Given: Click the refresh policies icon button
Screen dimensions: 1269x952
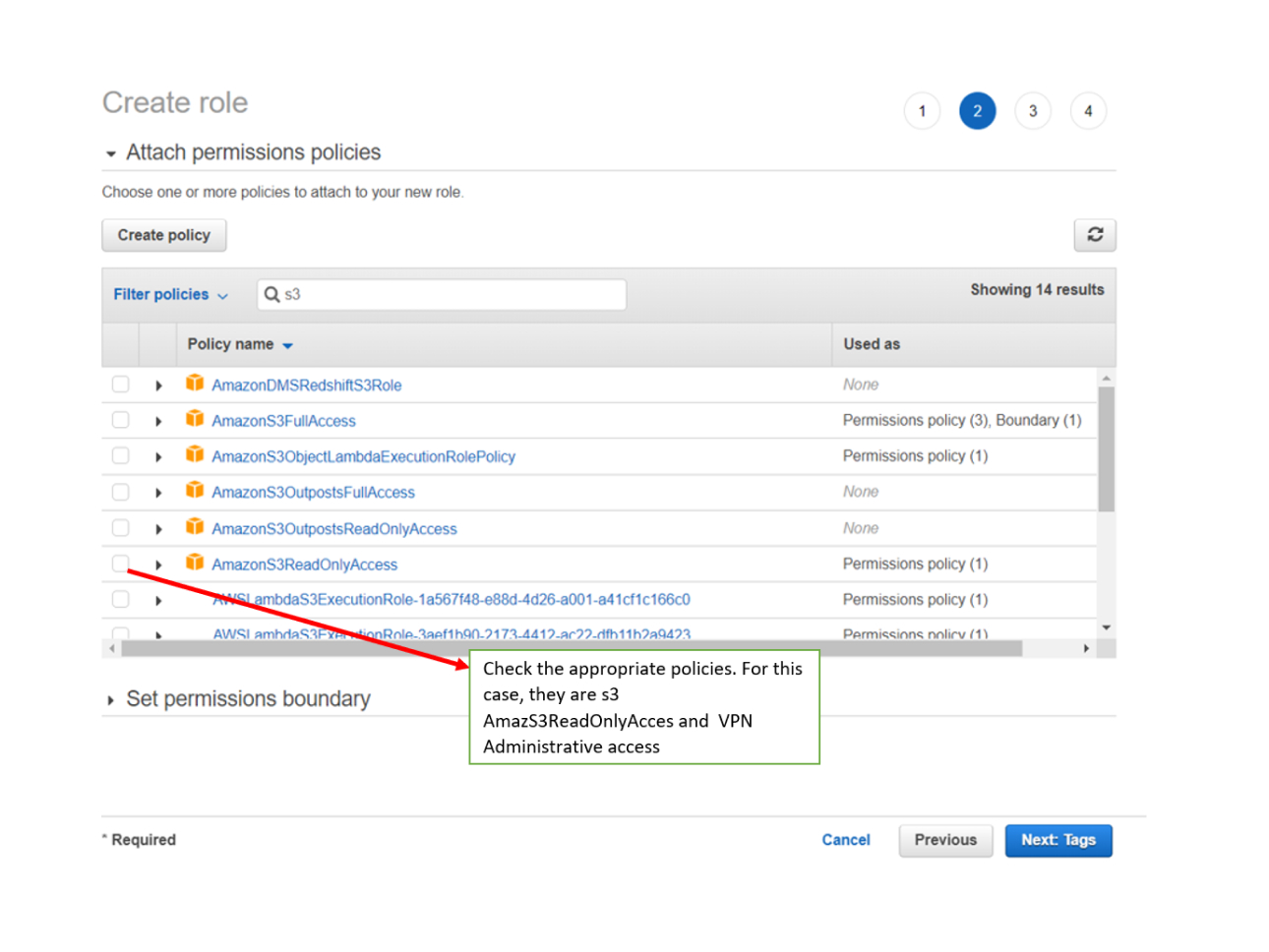Looking at the screenshot, I should point(1095,235).
